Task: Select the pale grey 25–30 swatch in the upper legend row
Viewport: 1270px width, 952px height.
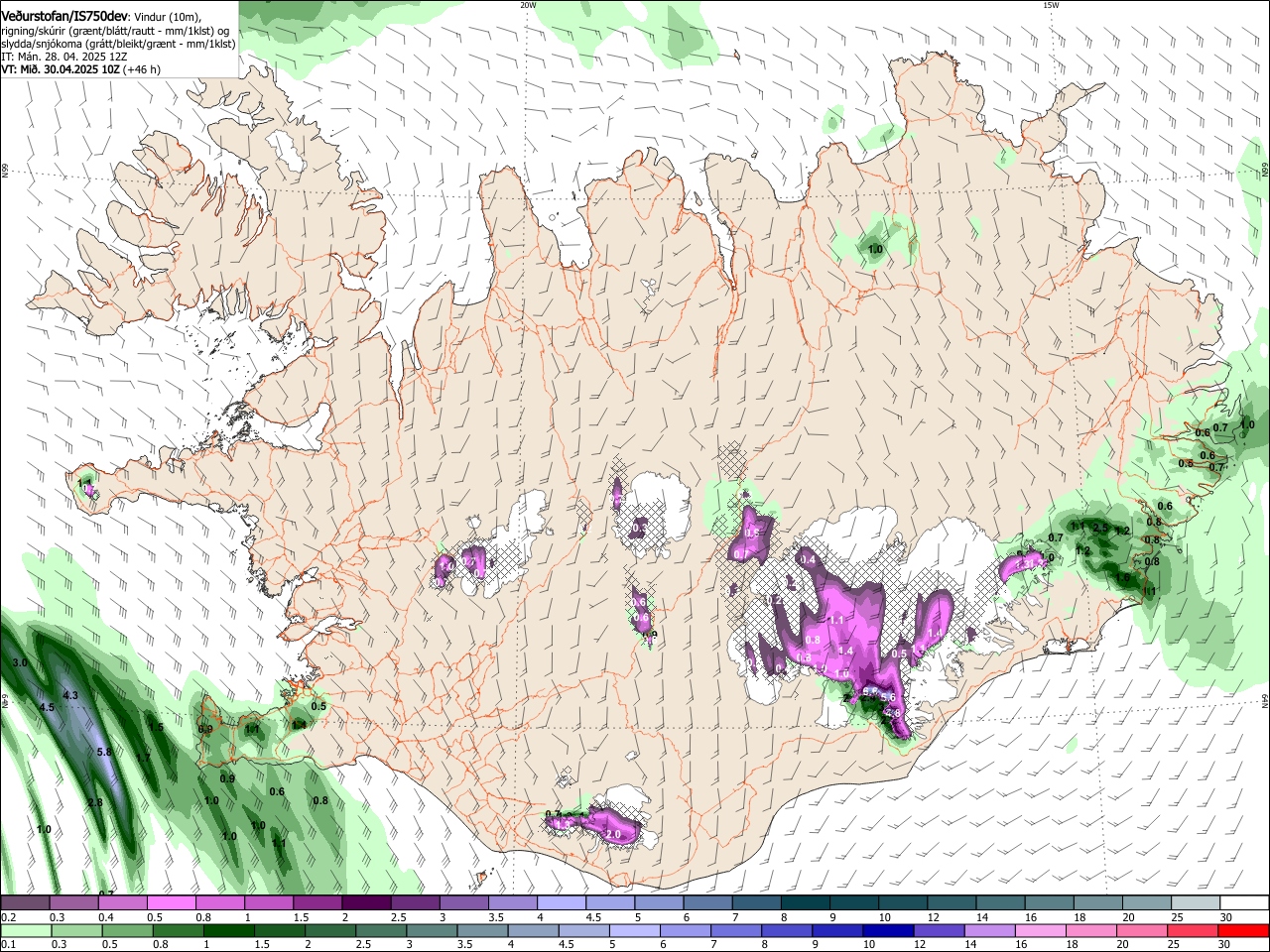Action: click(1195, 903)
